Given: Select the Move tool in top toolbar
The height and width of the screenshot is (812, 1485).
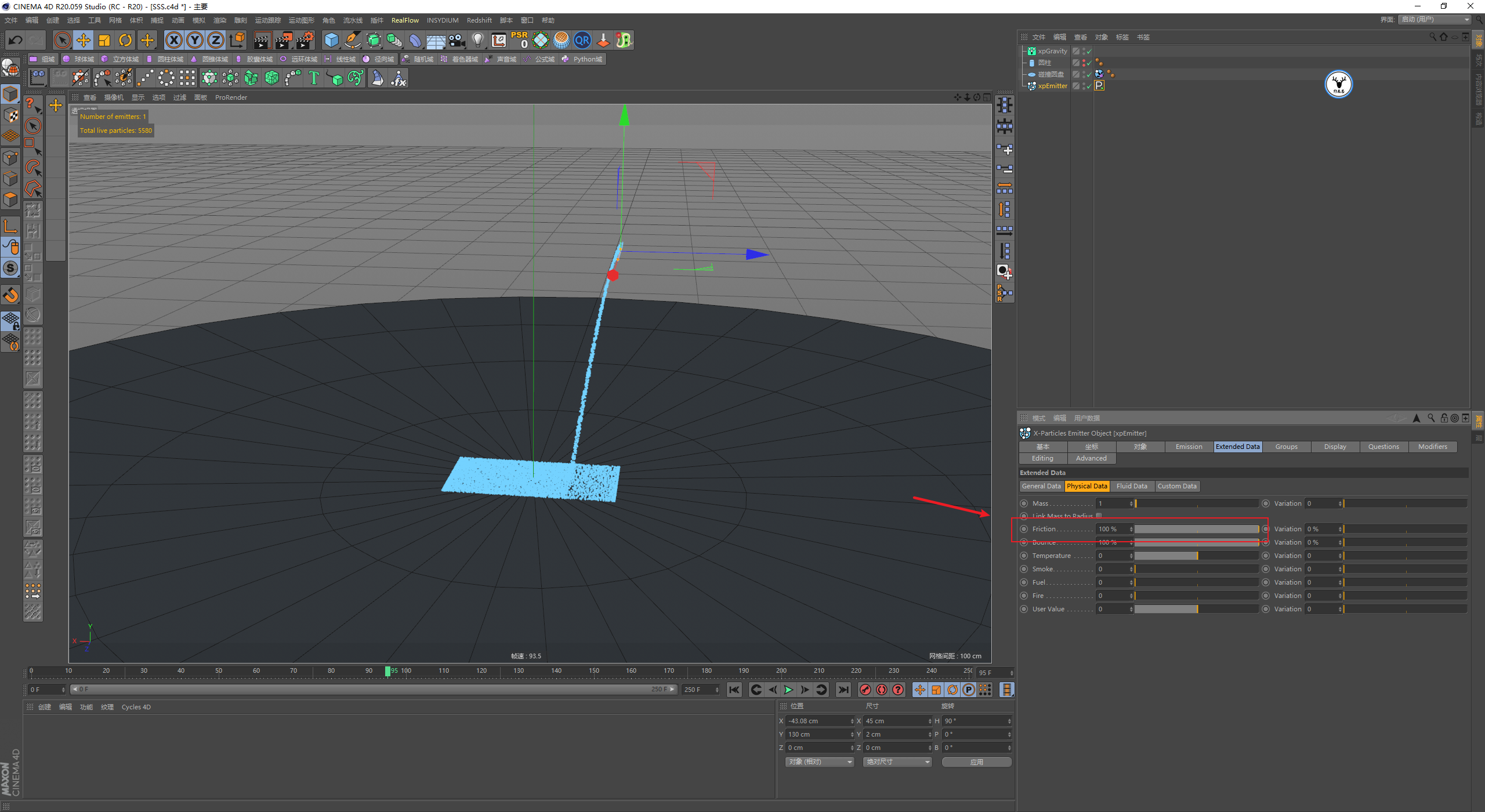Looking at the screenshot, I should (84, 40).
